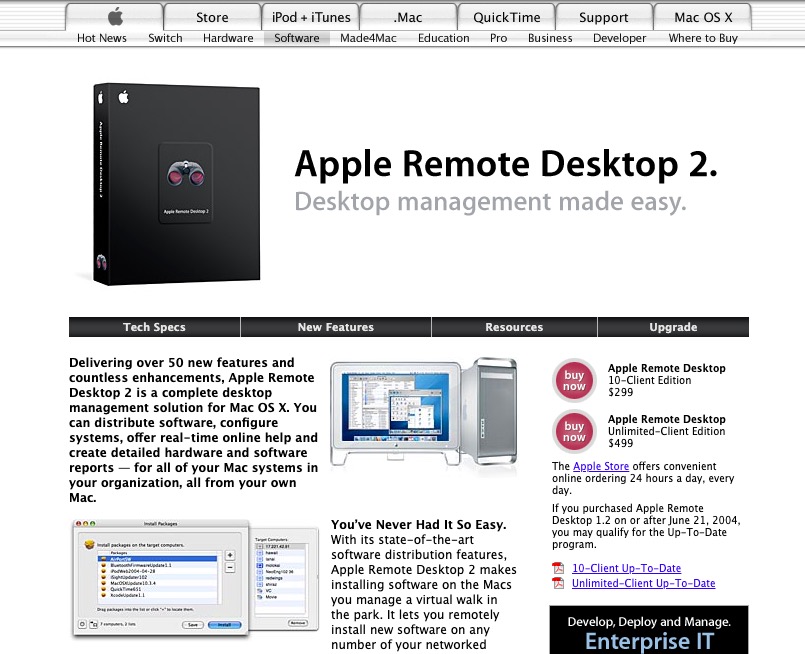Open the New Features section button
This screenshot has width=805, height=654.
[336, 327]
